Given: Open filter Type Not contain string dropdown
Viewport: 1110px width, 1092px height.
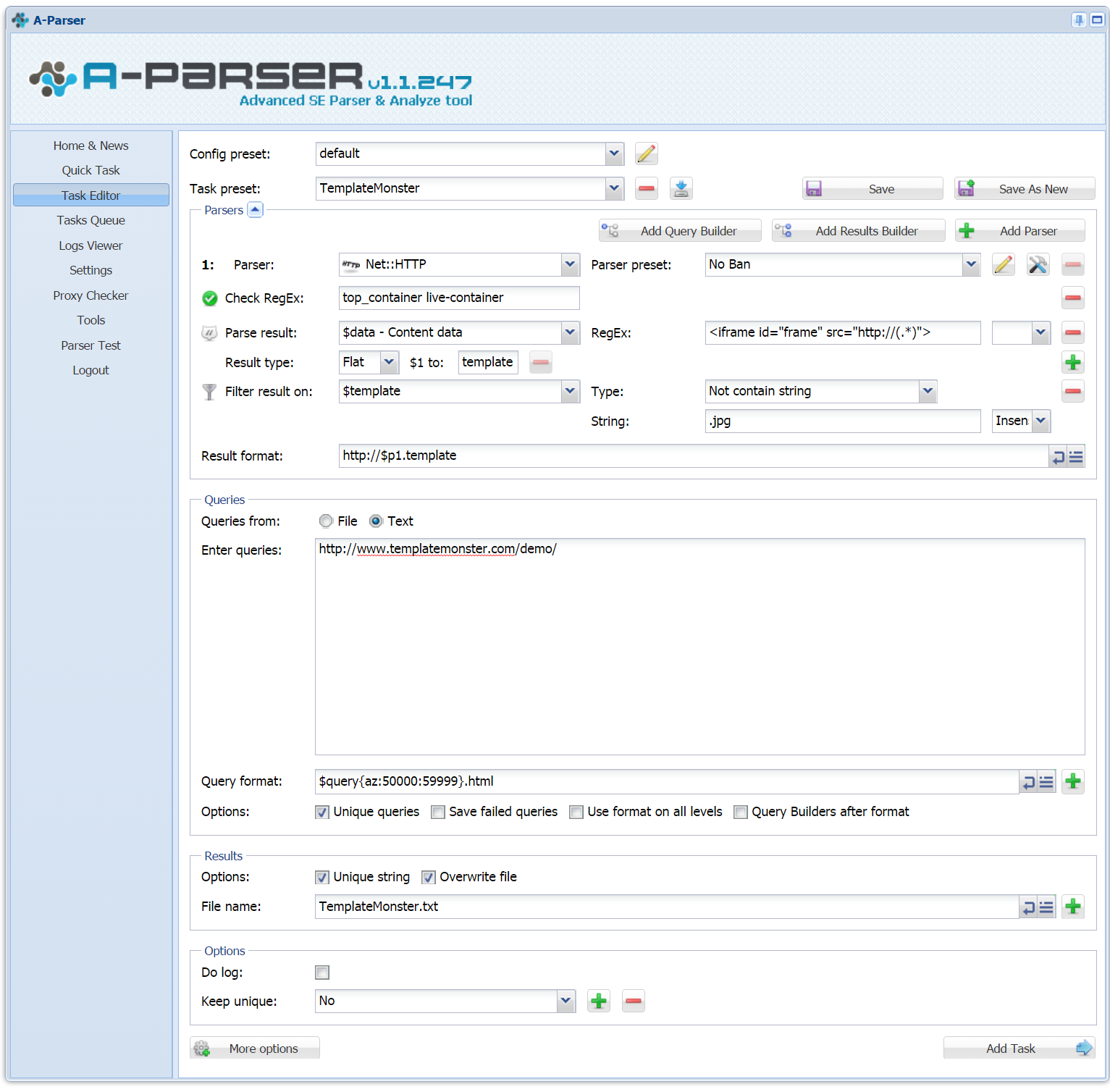Looking at the screenshot, I should (x=928, y=391).
